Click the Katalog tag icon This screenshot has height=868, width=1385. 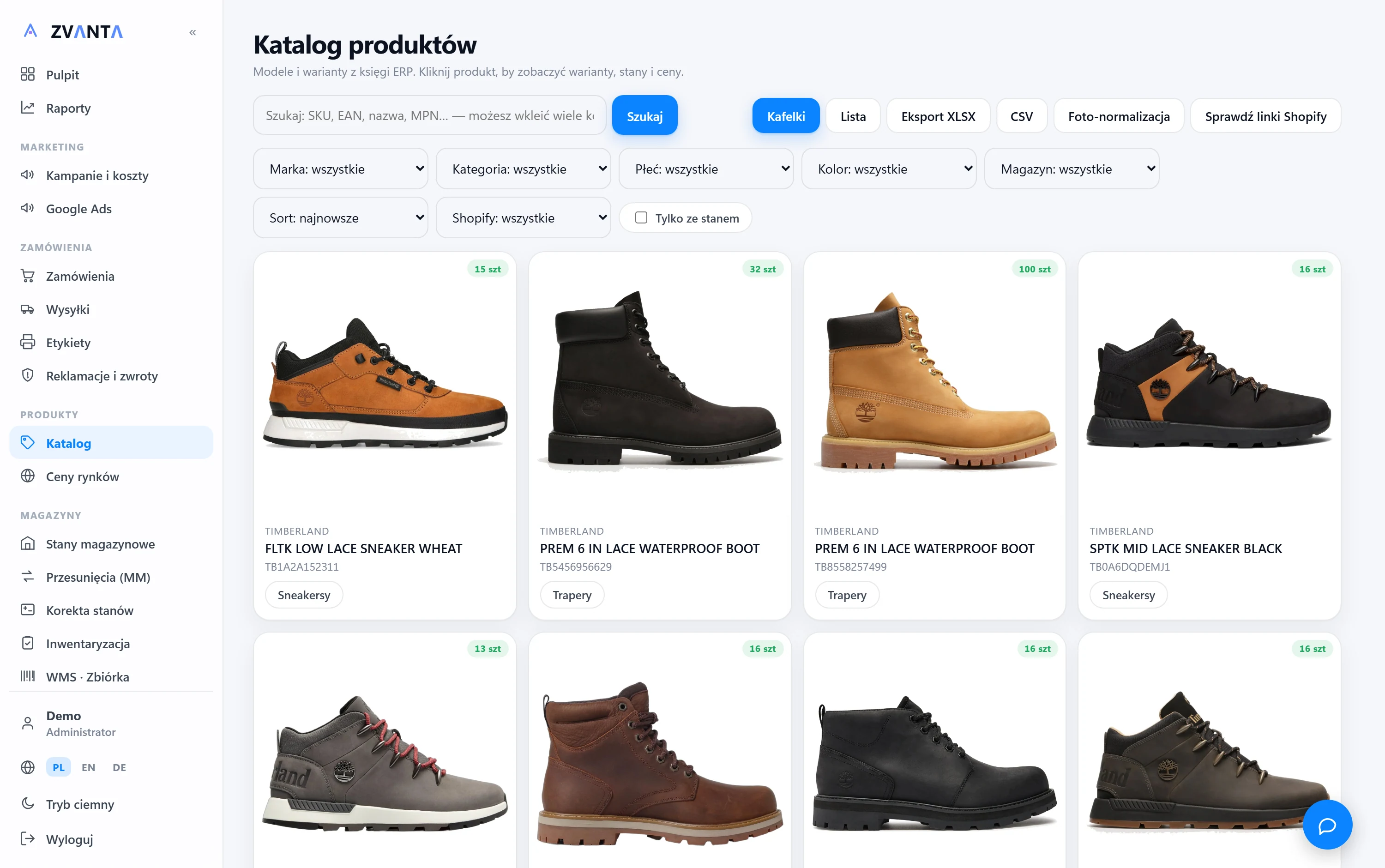[x=28, y=443]
